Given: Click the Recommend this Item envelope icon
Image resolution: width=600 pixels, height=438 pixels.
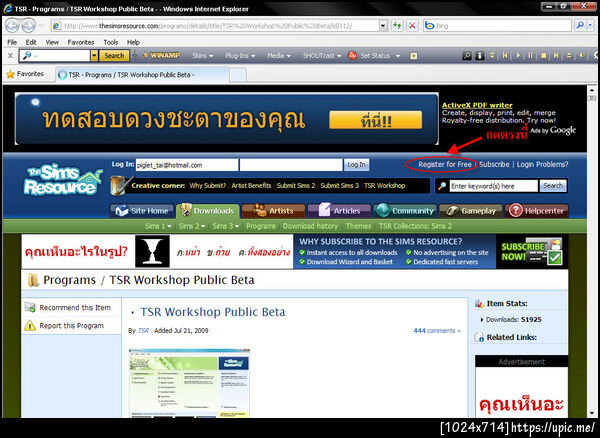Looking at the screenshot, I should [30, 307].
